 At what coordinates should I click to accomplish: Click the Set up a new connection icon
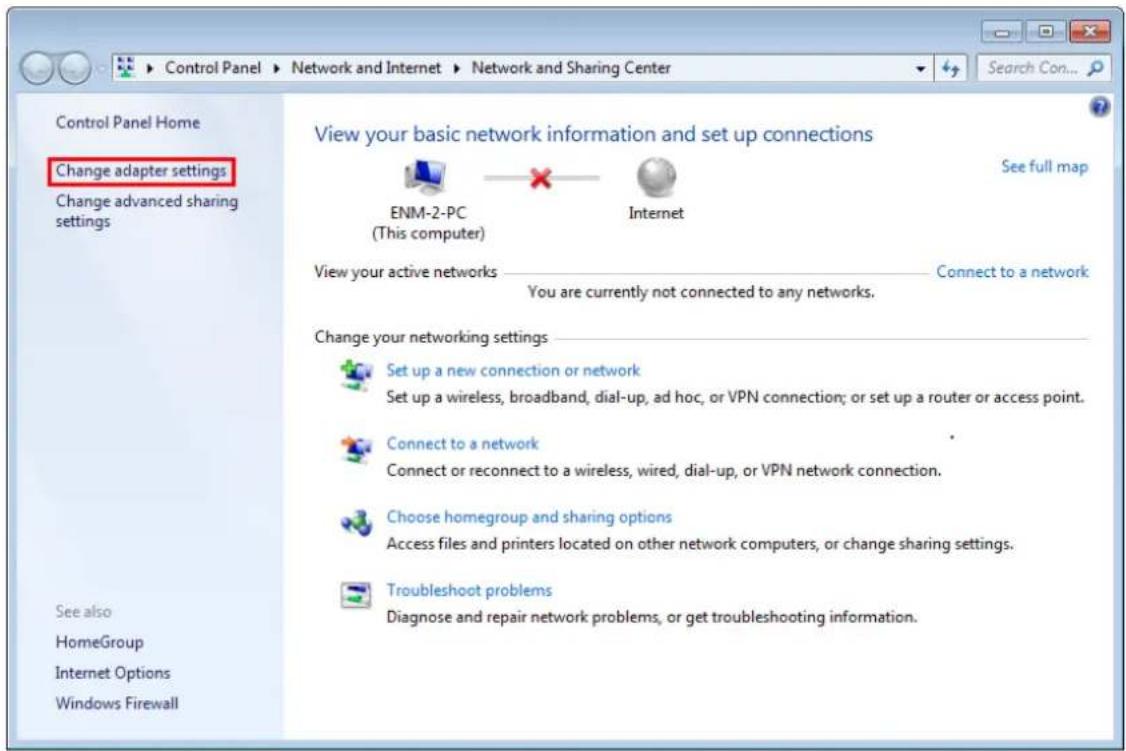click(356, 375)
